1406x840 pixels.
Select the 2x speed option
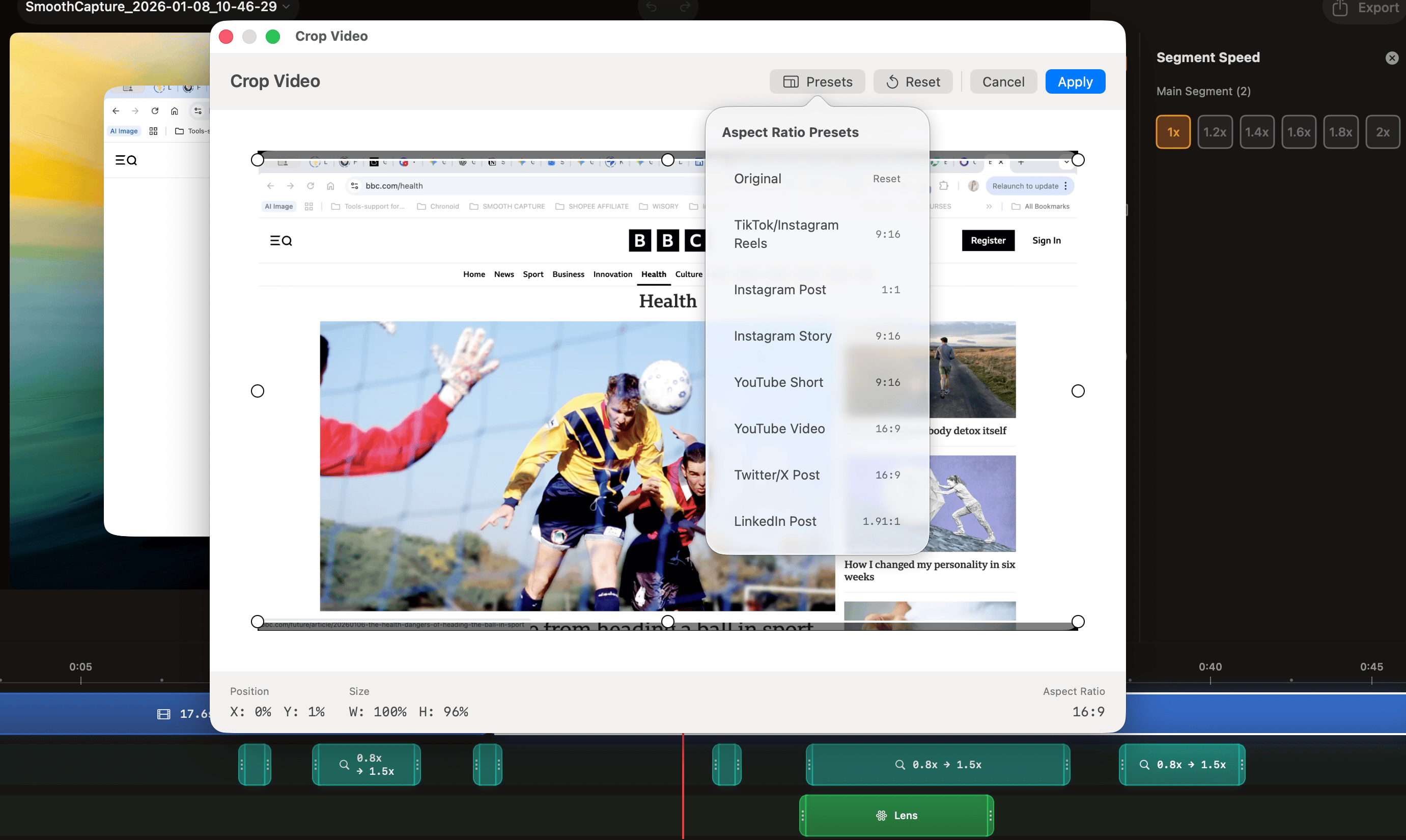(1382, 132)
